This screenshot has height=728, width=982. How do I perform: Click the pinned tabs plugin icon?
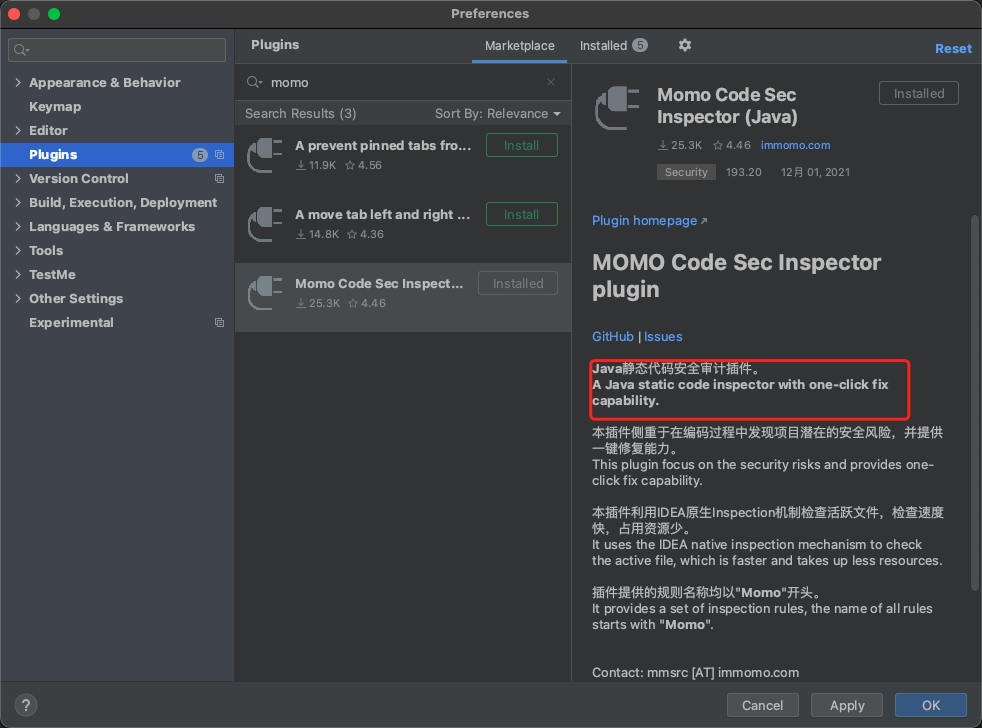pyautogui.click(x=265, y=155)
